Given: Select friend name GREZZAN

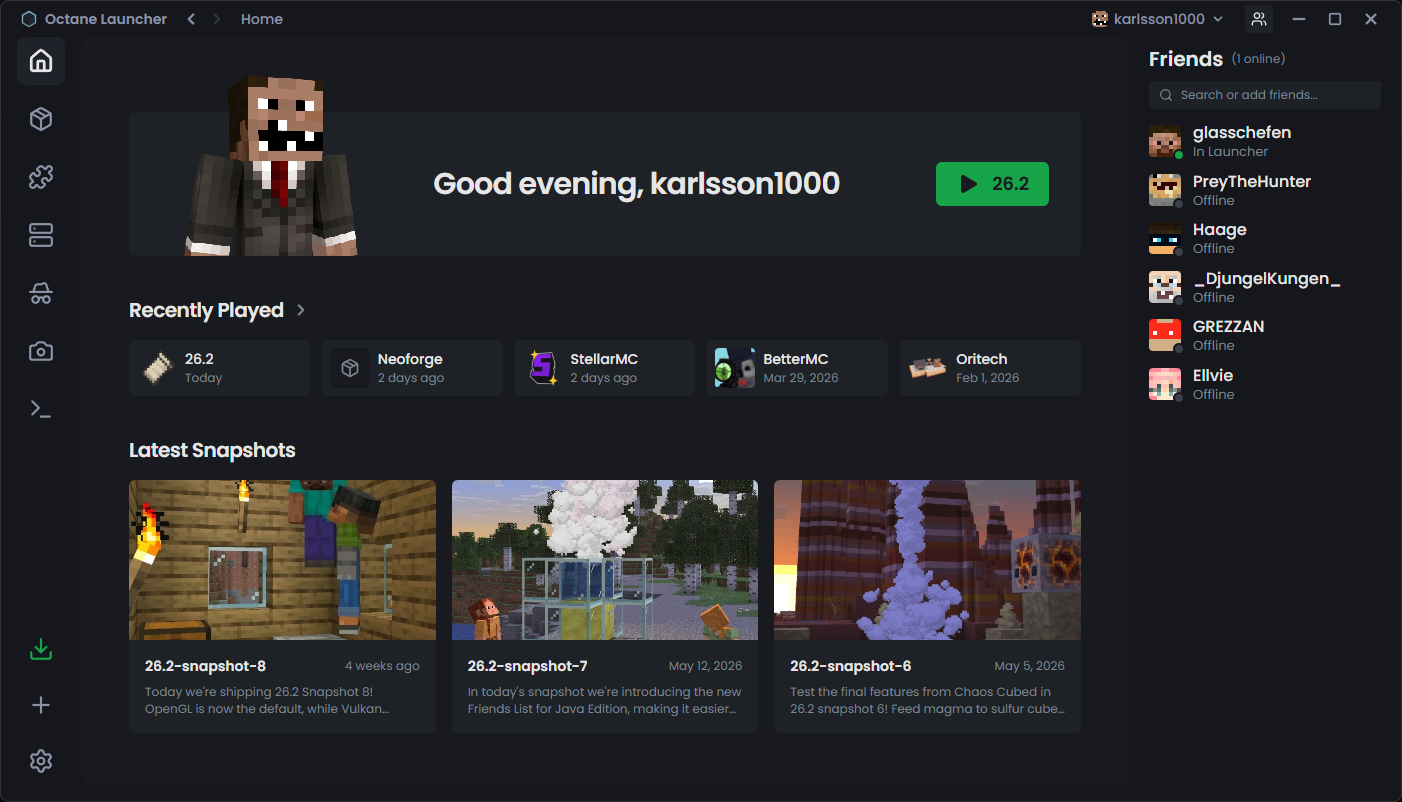Looking at the screenshot, I should (1229, 326).
